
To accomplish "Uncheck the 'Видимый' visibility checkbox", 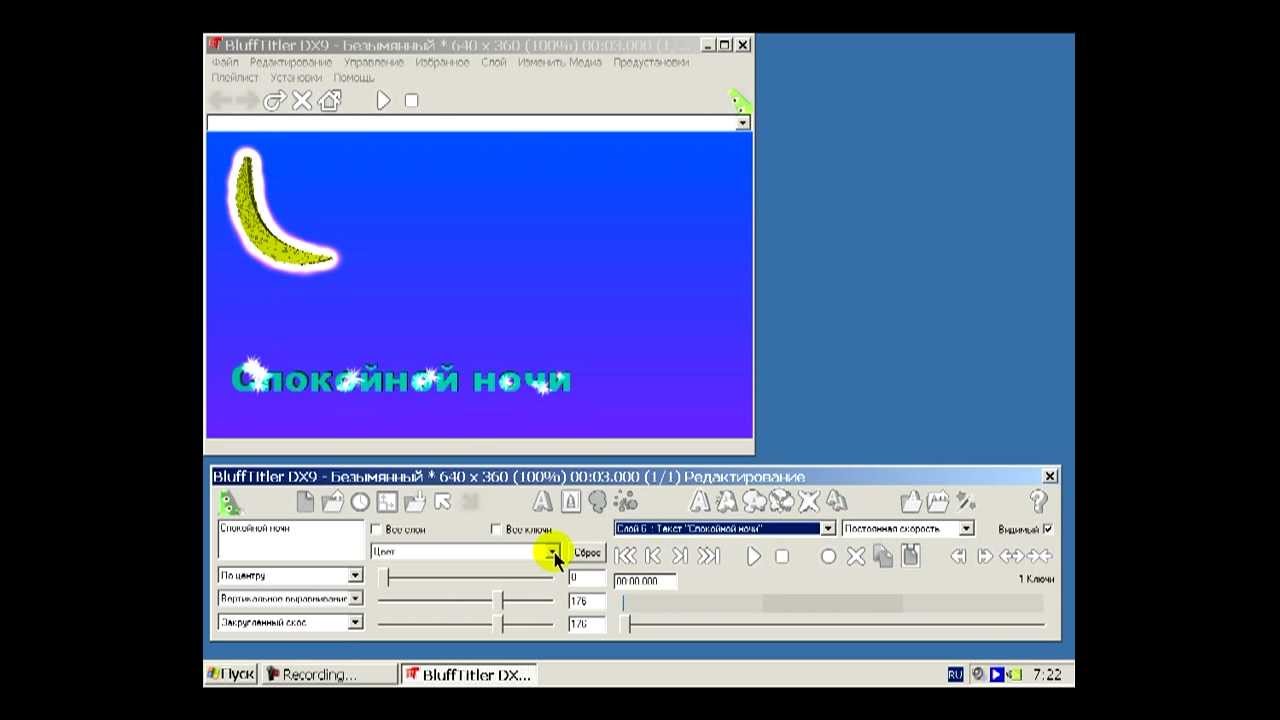I will point(1047,528).
